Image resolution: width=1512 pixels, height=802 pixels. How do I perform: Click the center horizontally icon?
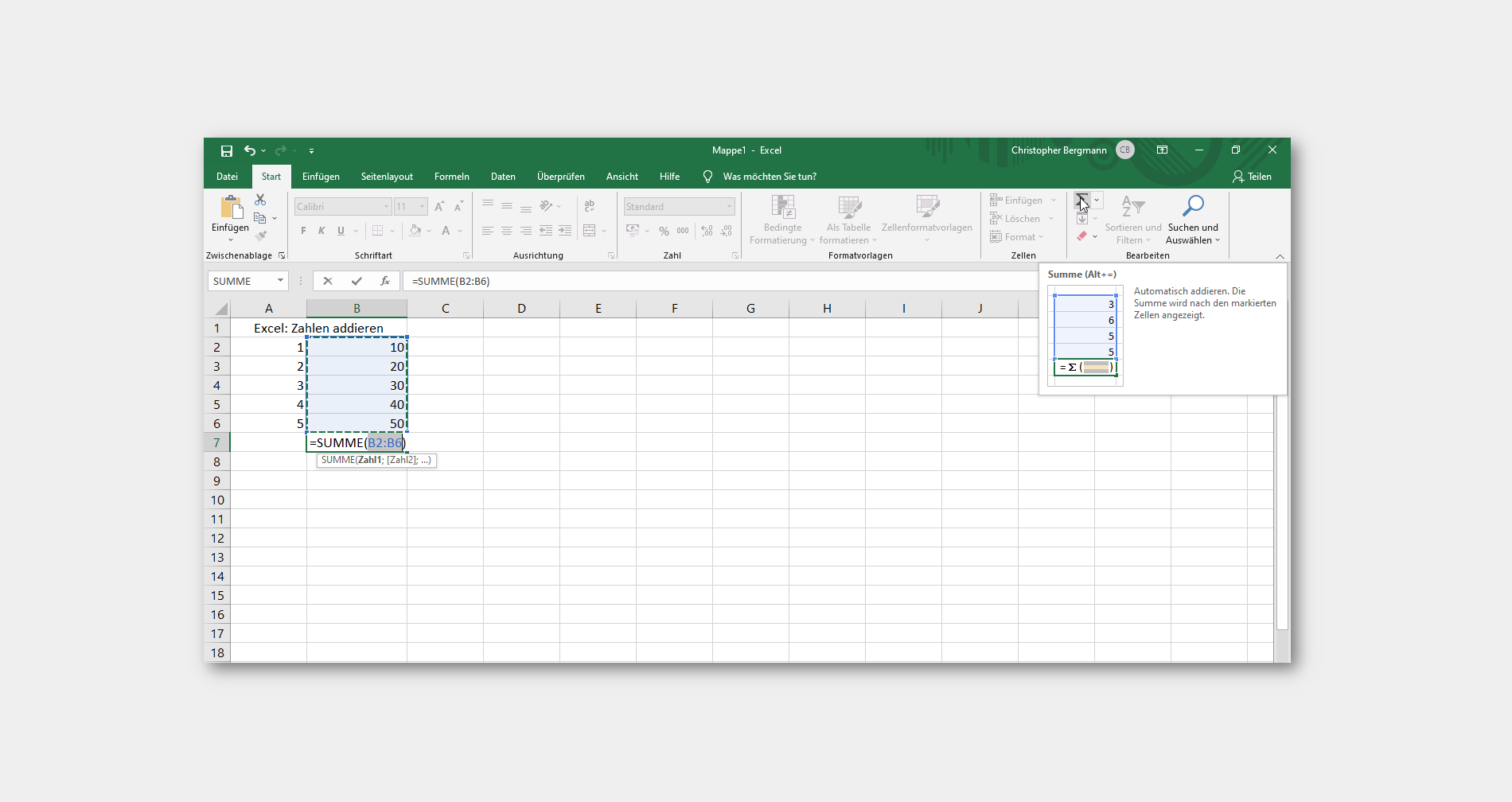click(507, 231)
